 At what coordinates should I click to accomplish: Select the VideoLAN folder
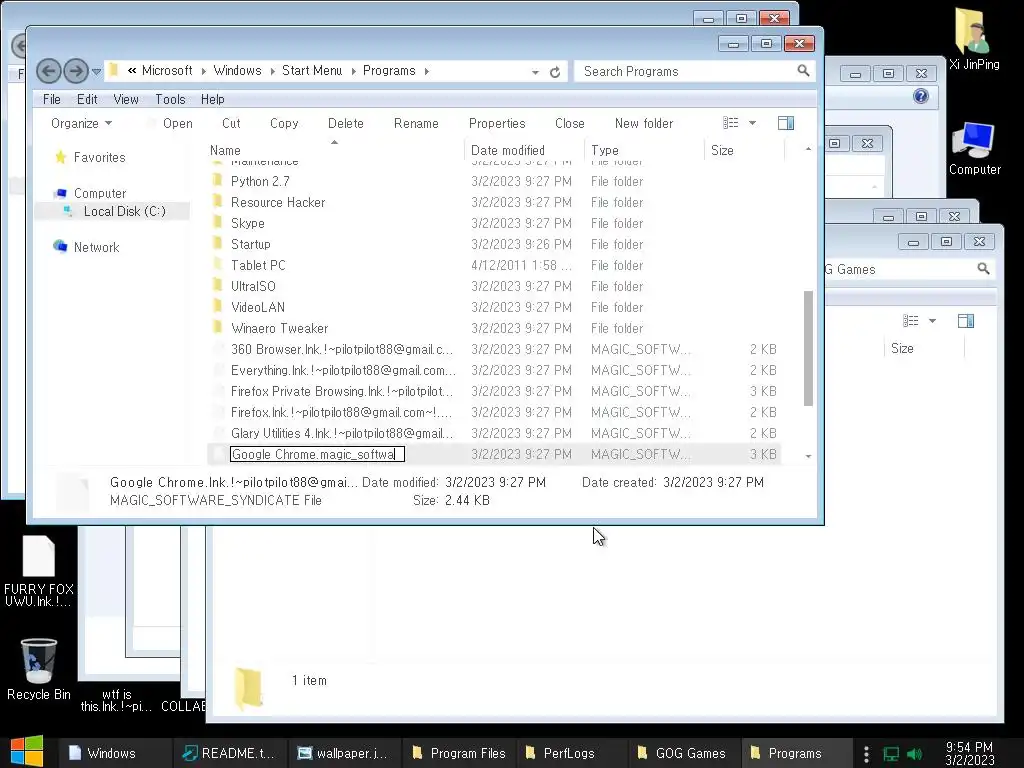click(257, 307)
